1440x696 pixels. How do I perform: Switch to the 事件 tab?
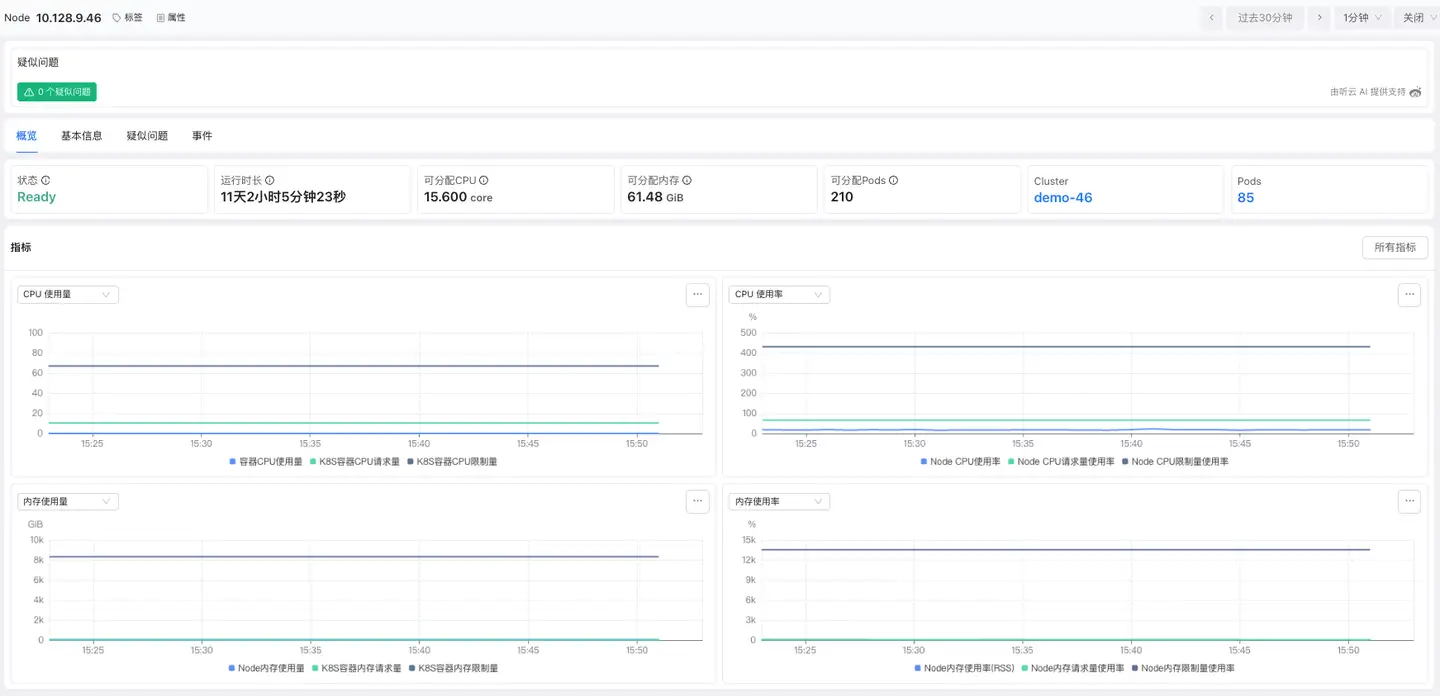click(202, 136)
